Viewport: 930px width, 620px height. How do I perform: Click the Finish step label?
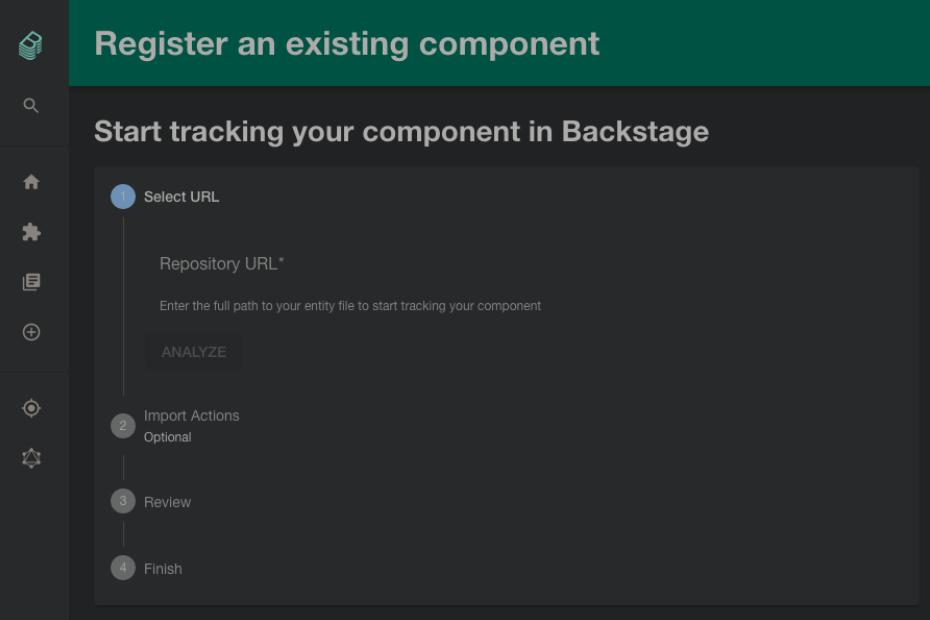coord(163,568)
